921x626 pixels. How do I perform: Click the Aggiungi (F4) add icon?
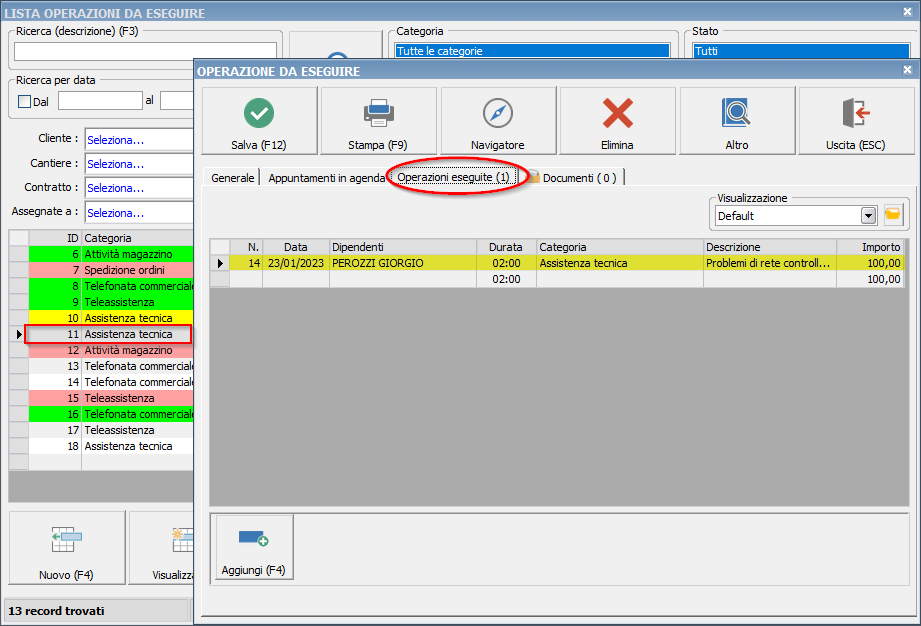pyautogui.click(x=254, y=540)
